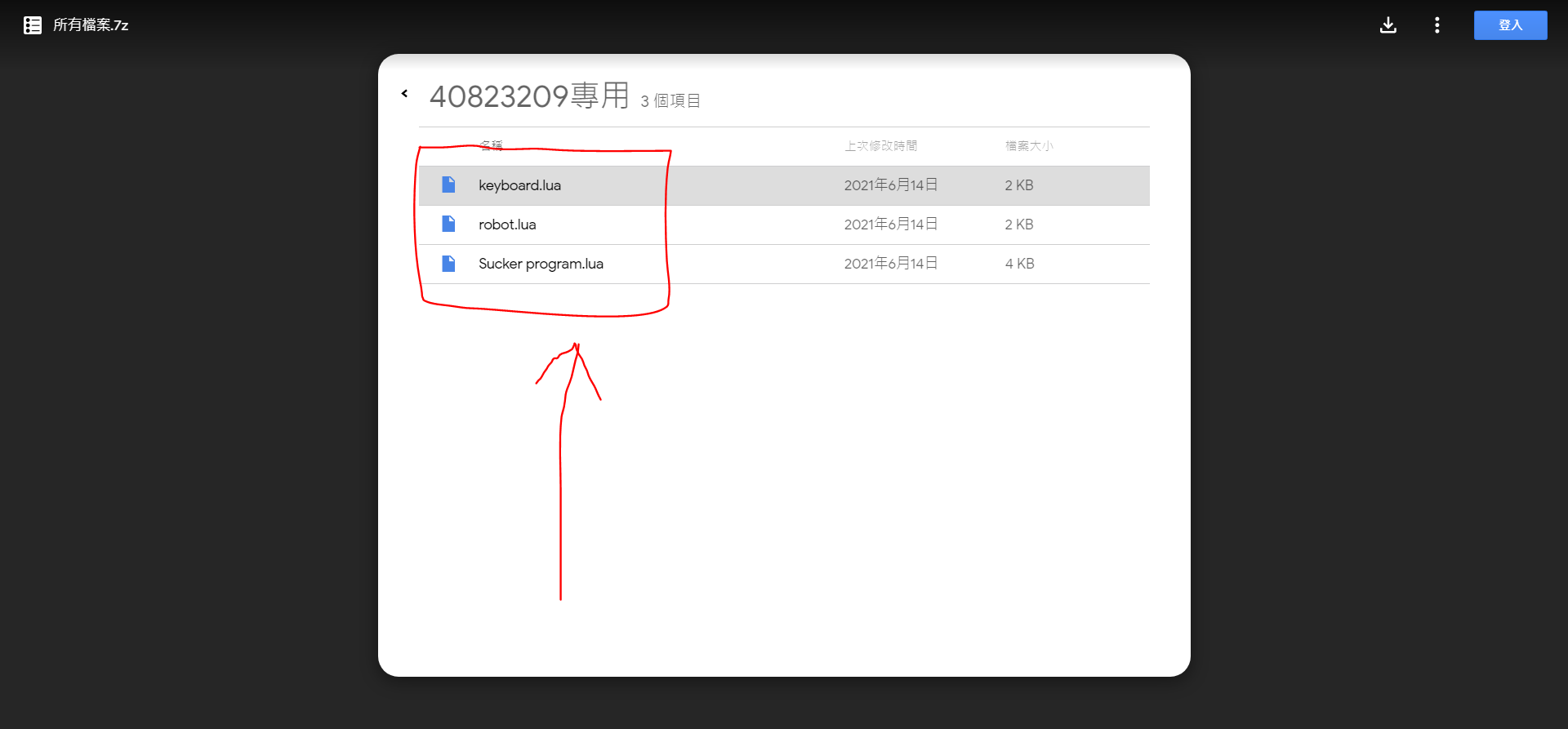The height and width of the screenshot is (729, 1568).
Task: Click the 所有檔案.7z archive title
Action: pos(91,25)
